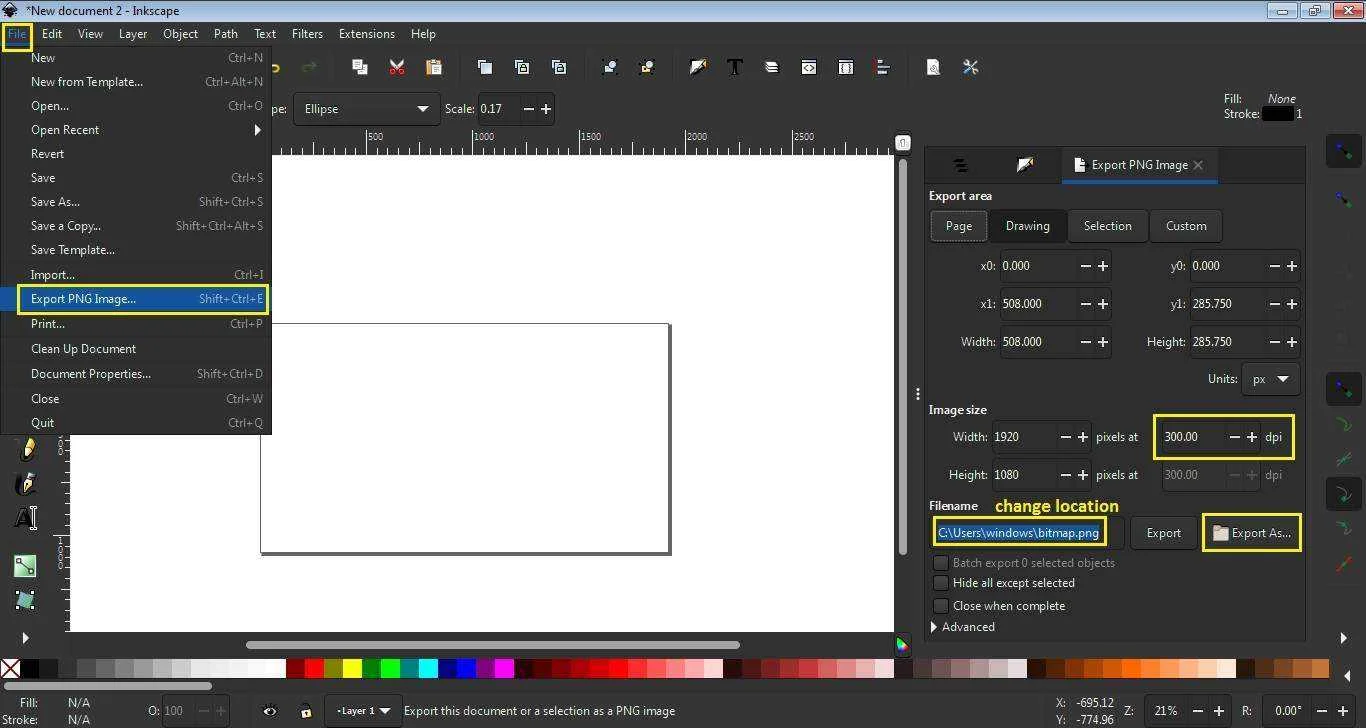Increase image DPI with plus button
This screenshot has height=728, width=1366.
click(x=1252, y=437)
